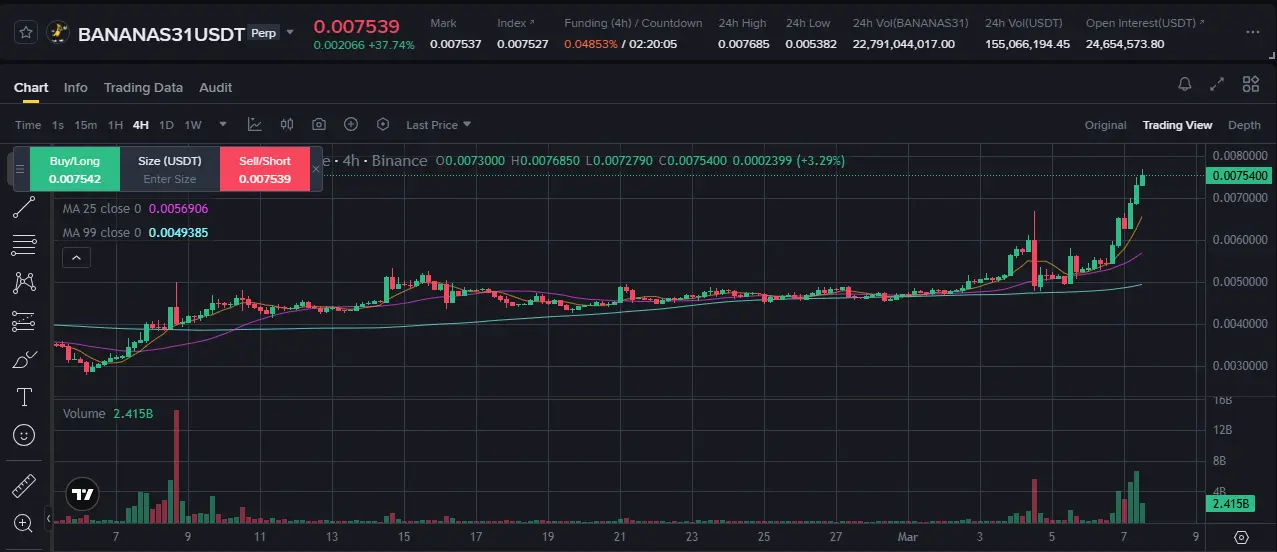Select the 4H time interval

141,125
